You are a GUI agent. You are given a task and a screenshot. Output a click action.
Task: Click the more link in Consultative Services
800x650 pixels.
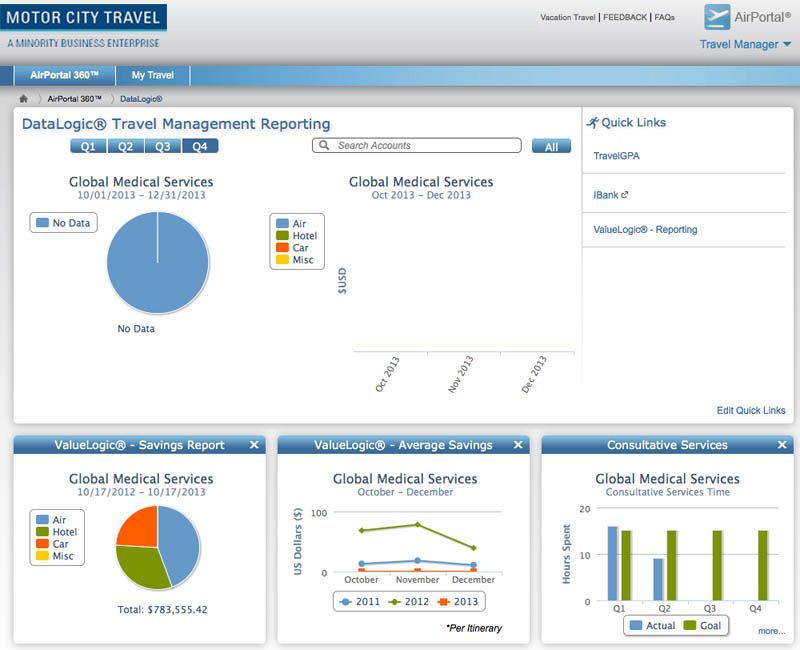pos(771,631)
